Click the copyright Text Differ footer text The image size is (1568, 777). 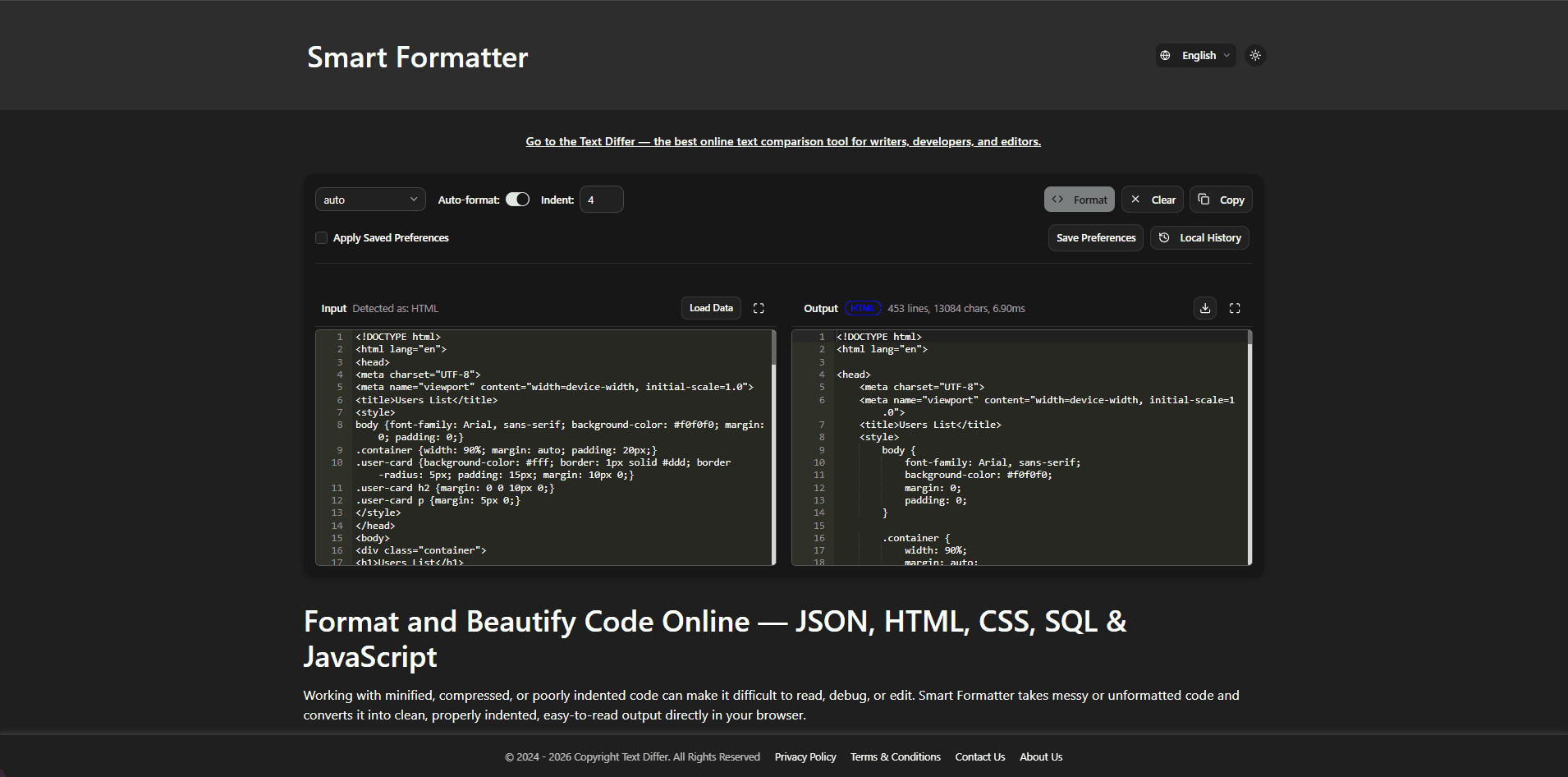click(632, 757)
